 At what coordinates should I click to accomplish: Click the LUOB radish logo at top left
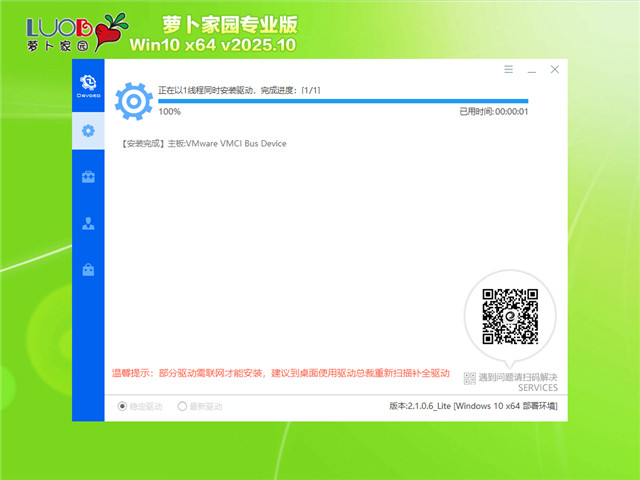coord(60,32)
